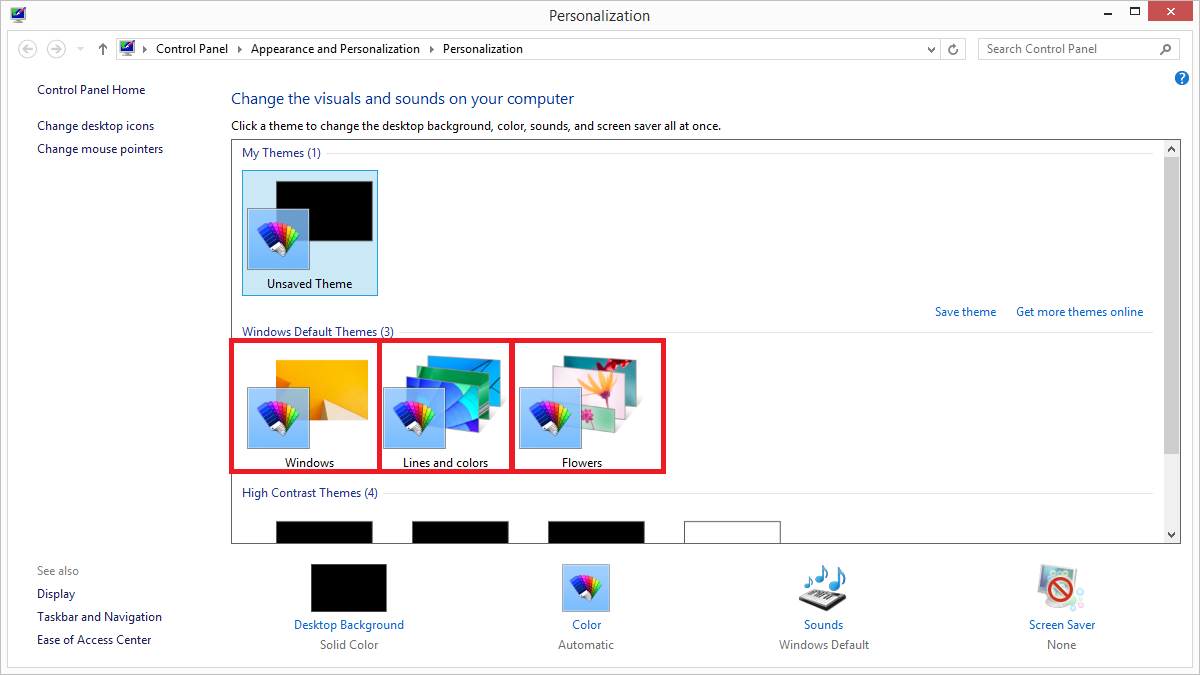The image size is (1200, 675).
Task: Click the themes list scrollbar thumb
Action: coord(1173,305)
